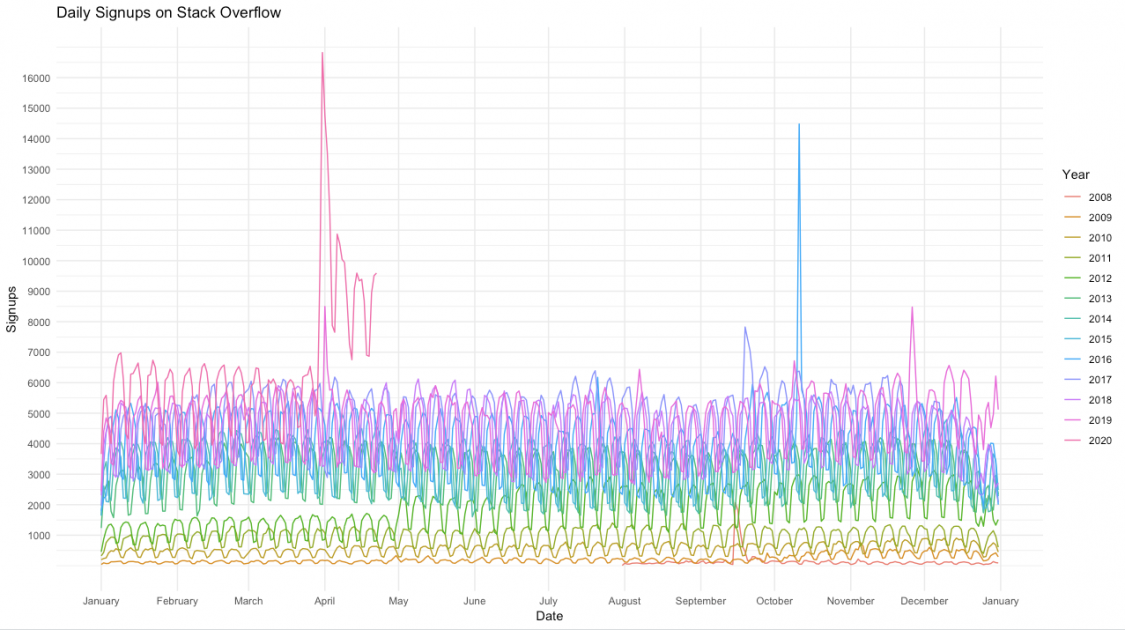Click y-axis value 12000
This screenshot has height=630, width=1125.
pyautogui.click(x=36, y=200)
